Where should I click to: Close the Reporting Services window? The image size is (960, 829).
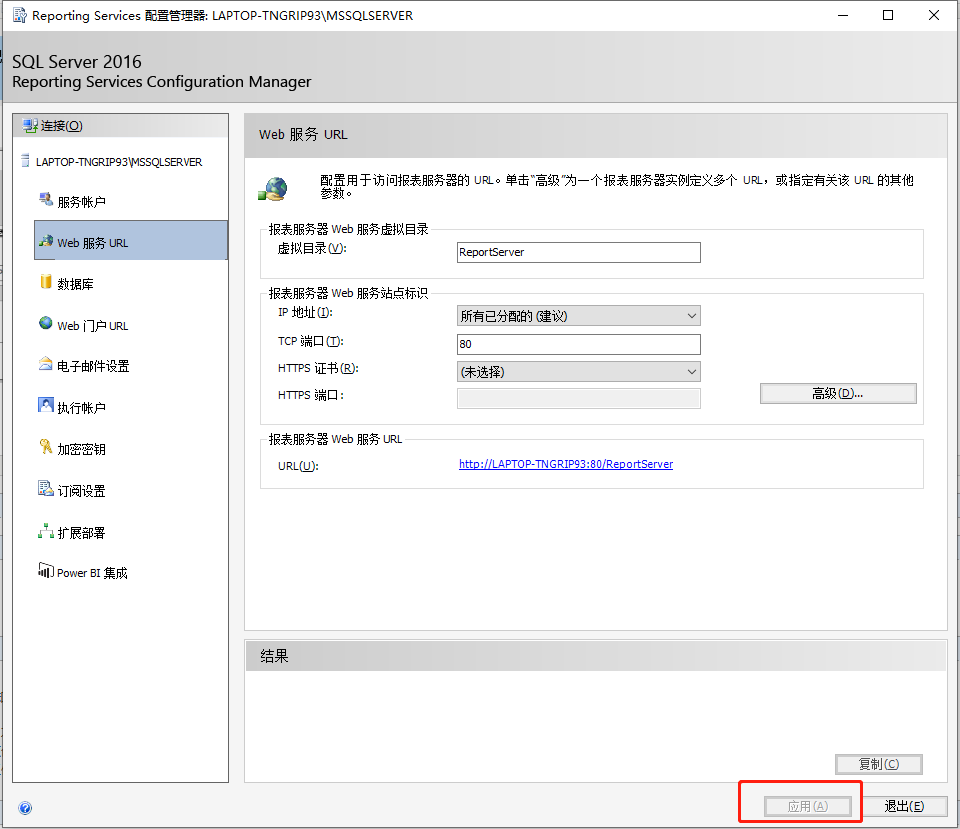pyautogui.click(x=934, y=15)
